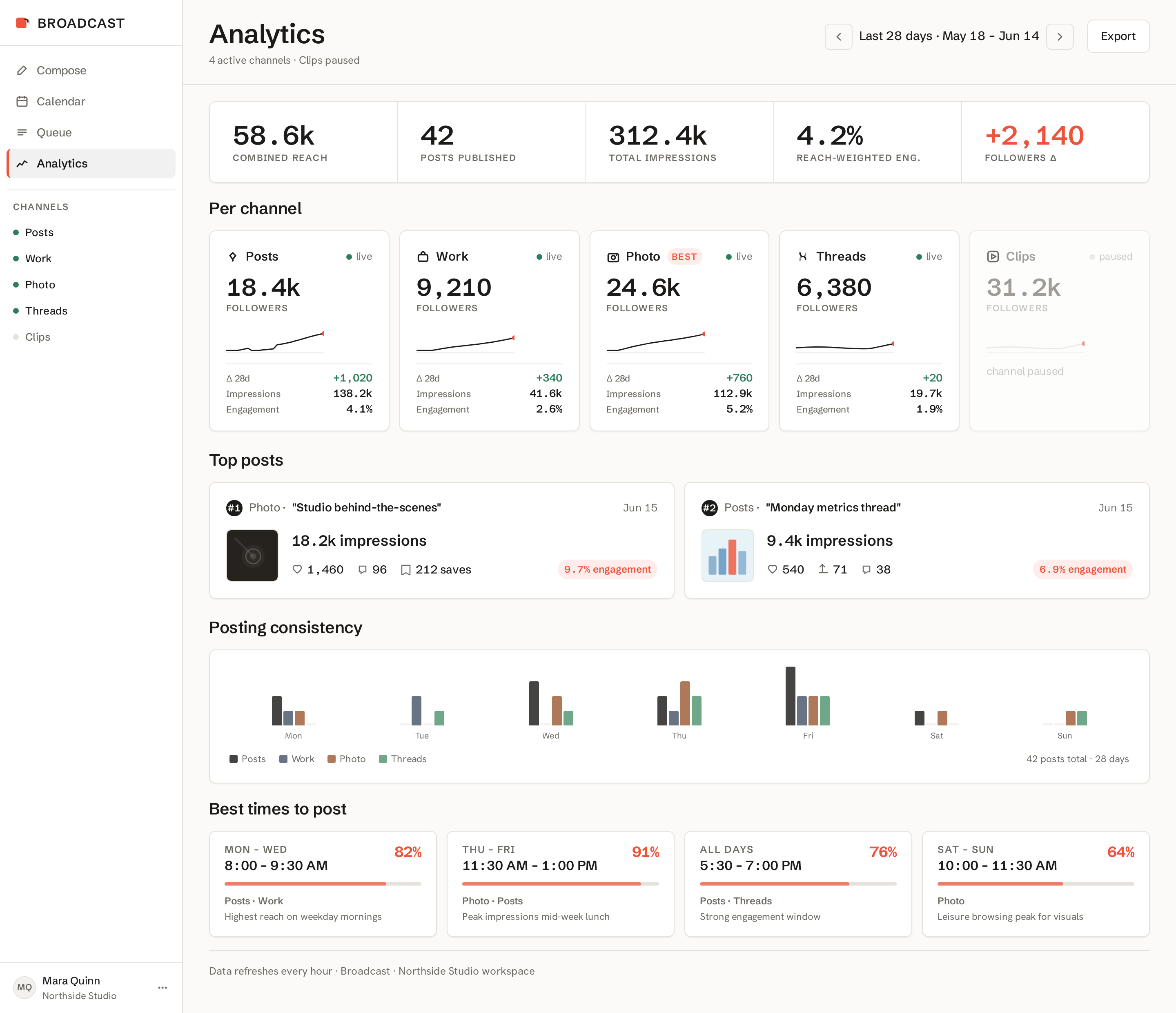Screen dimensions: 1176x1013
Task: Toggle Work legend swatch in consistency chart
Action: (283, 759)
